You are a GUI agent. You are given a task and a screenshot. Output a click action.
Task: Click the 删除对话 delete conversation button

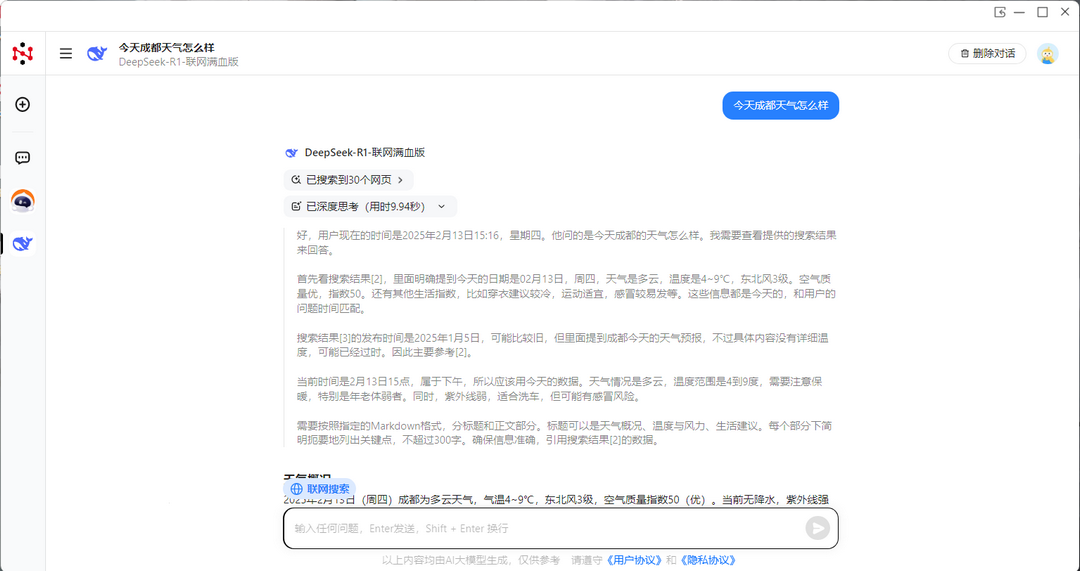[987, 54]
